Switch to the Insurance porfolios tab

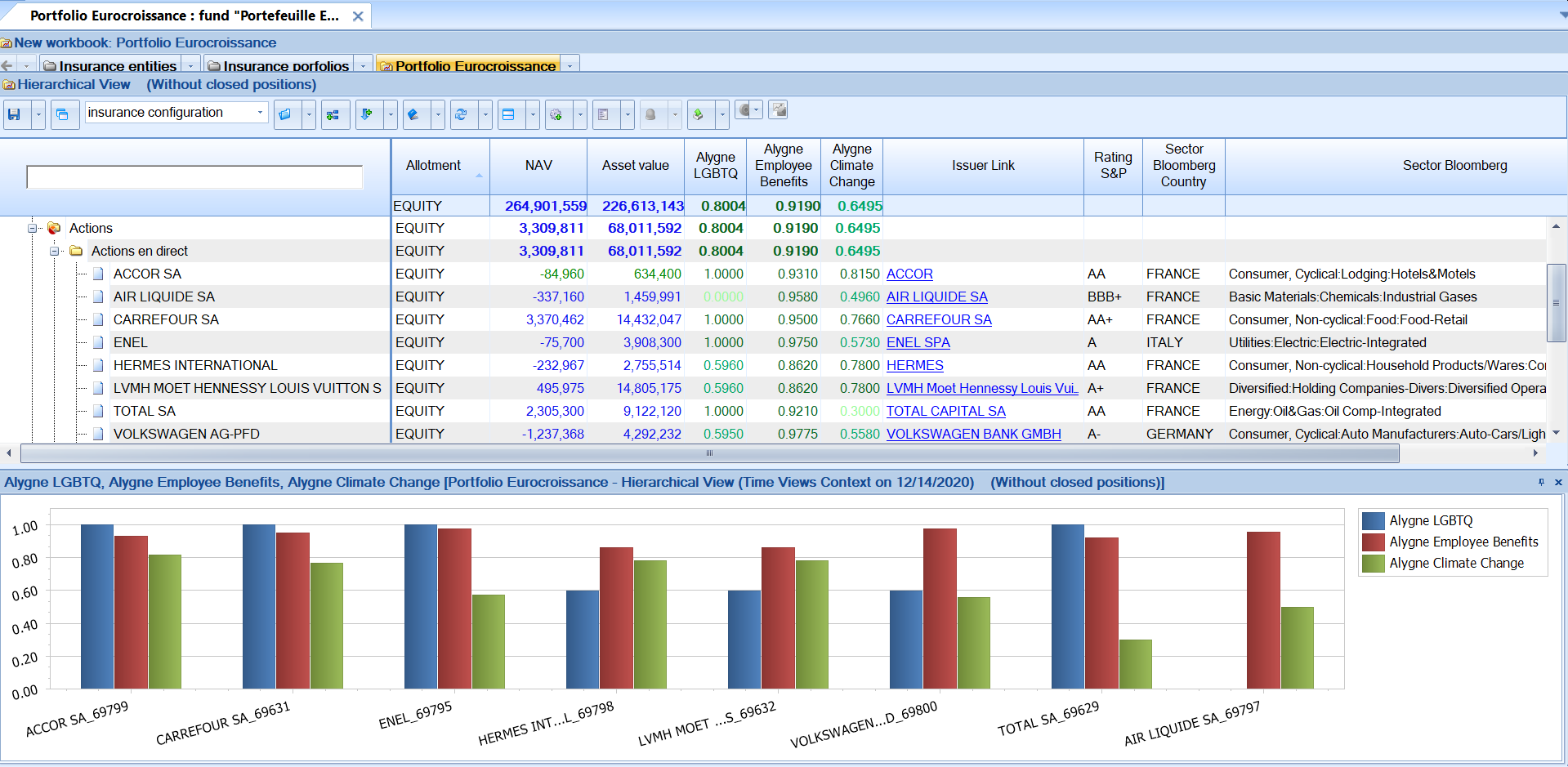pos(279,65)
